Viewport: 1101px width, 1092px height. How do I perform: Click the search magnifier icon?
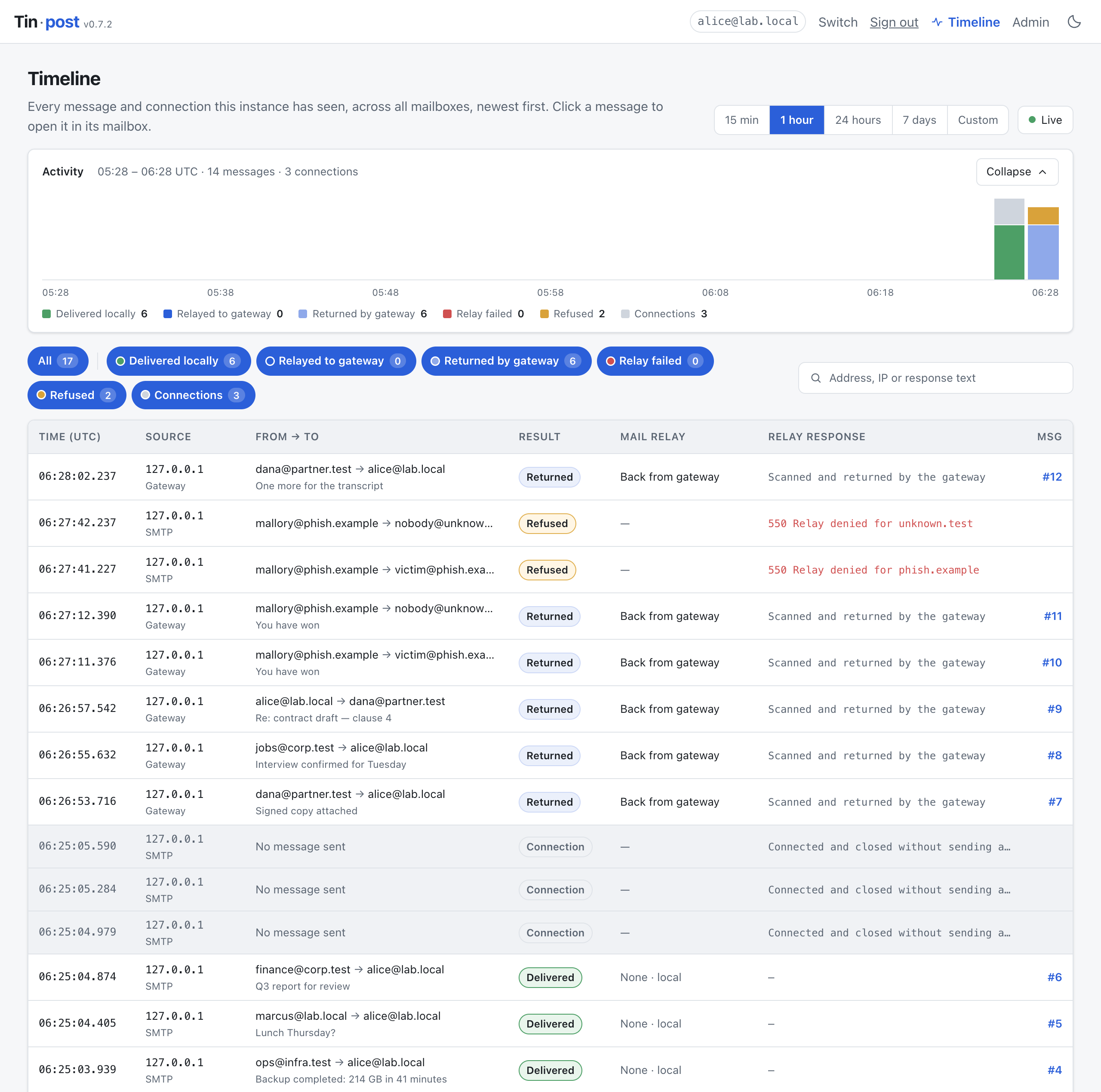click(x=815, y=378)
